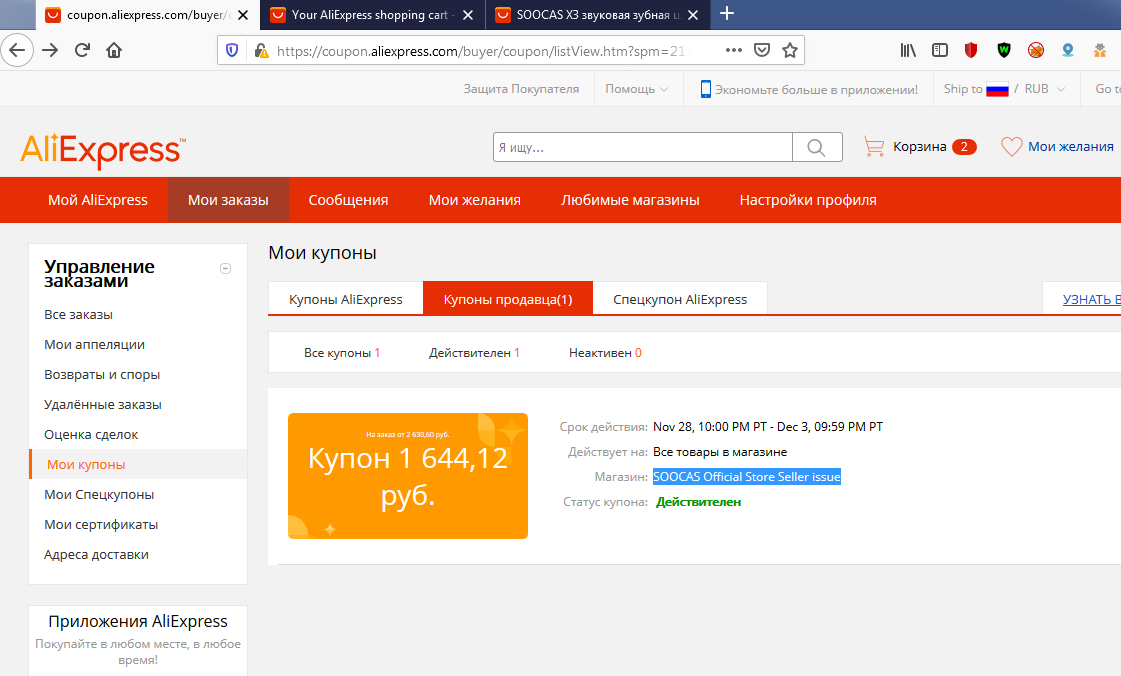Switch to SOOCAS X3 browser tab
The image size is (1121, 676).
tap(598, 15)
